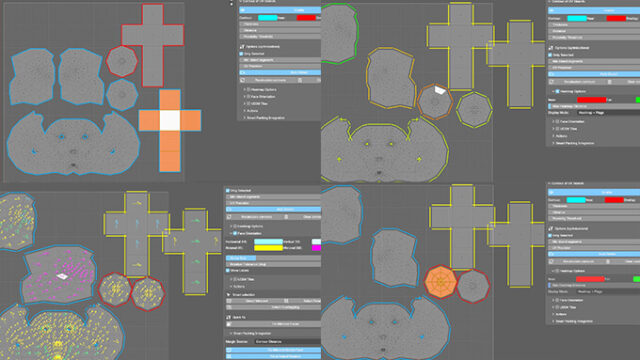The width and height of the screenshot is (640, 360).
Task: Click the Select Overlapping button
Action: click(x=273, y=307)
